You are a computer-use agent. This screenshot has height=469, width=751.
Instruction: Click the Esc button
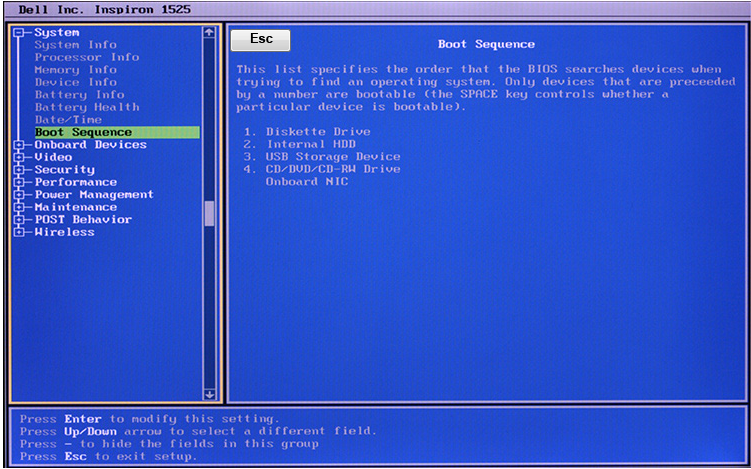(260, 40)
